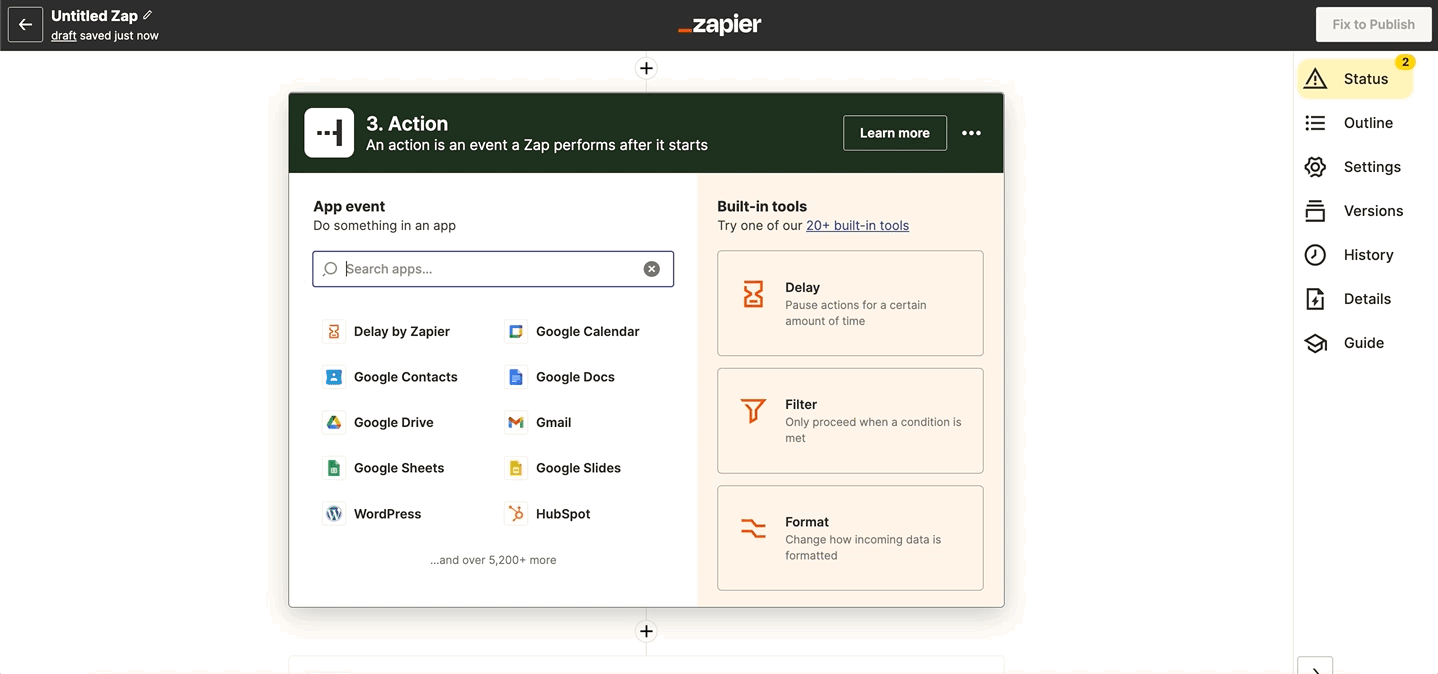The width and height of the screenshot is (1438, 674).
Task: Select Google Docs app
Action: click(561, 377)
